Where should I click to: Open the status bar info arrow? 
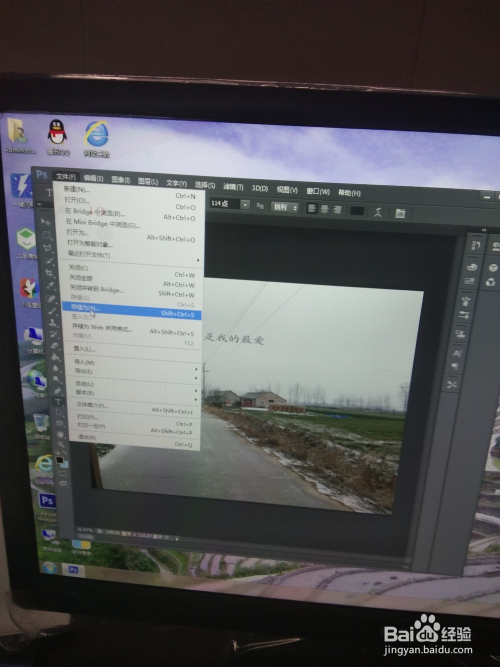click(x=177, y=539)
